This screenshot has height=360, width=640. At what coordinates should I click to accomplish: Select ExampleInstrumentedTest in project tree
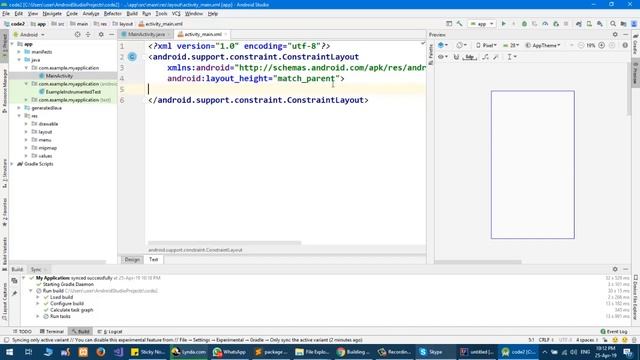73,92
